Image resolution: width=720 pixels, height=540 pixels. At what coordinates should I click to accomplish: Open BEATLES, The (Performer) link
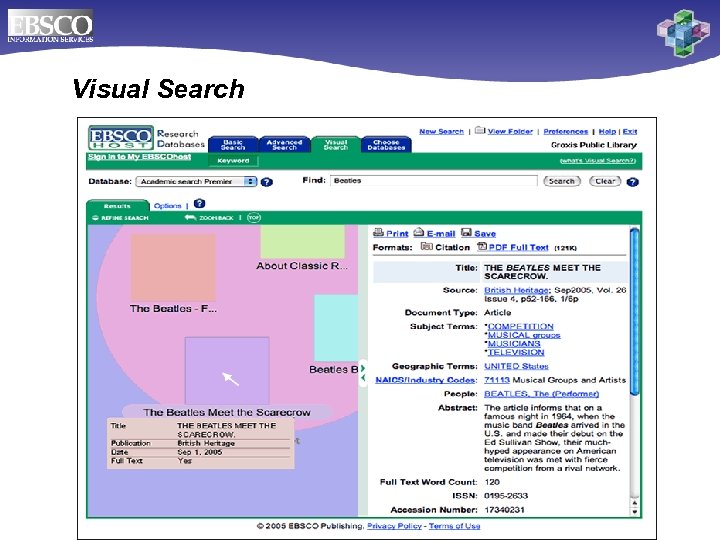[x=541, y=394]
